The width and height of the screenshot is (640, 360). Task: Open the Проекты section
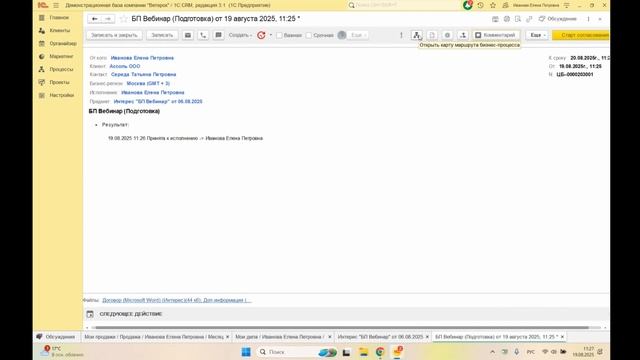(x=59, y=82)
